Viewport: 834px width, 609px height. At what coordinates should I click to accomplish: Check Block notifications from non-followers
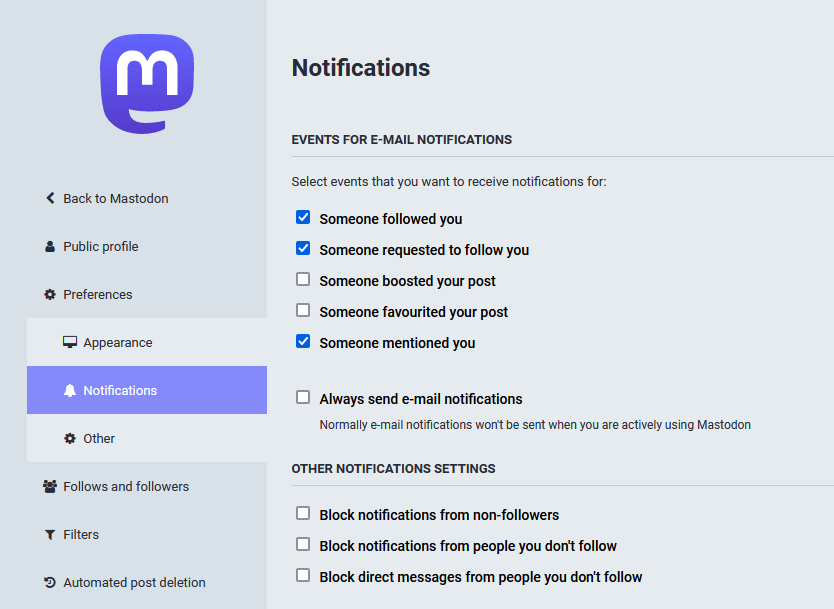pyautogui.click(x=303, y=513)
